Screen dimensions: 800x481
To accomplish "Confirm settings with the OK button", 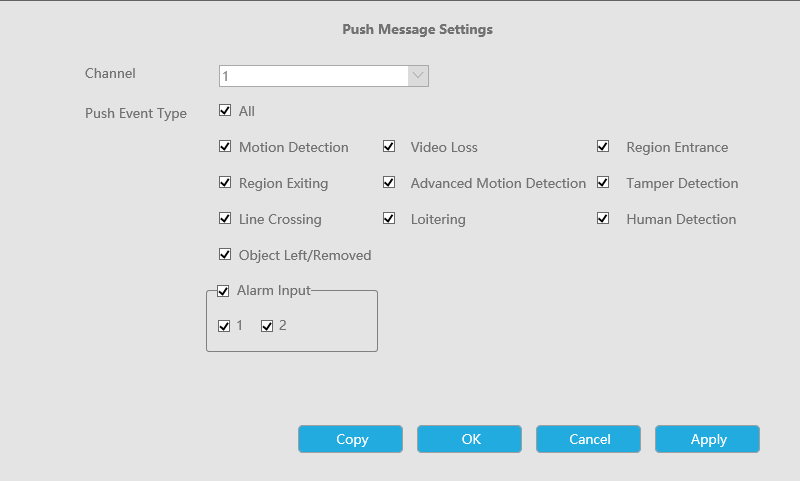I will pos(469,439).
